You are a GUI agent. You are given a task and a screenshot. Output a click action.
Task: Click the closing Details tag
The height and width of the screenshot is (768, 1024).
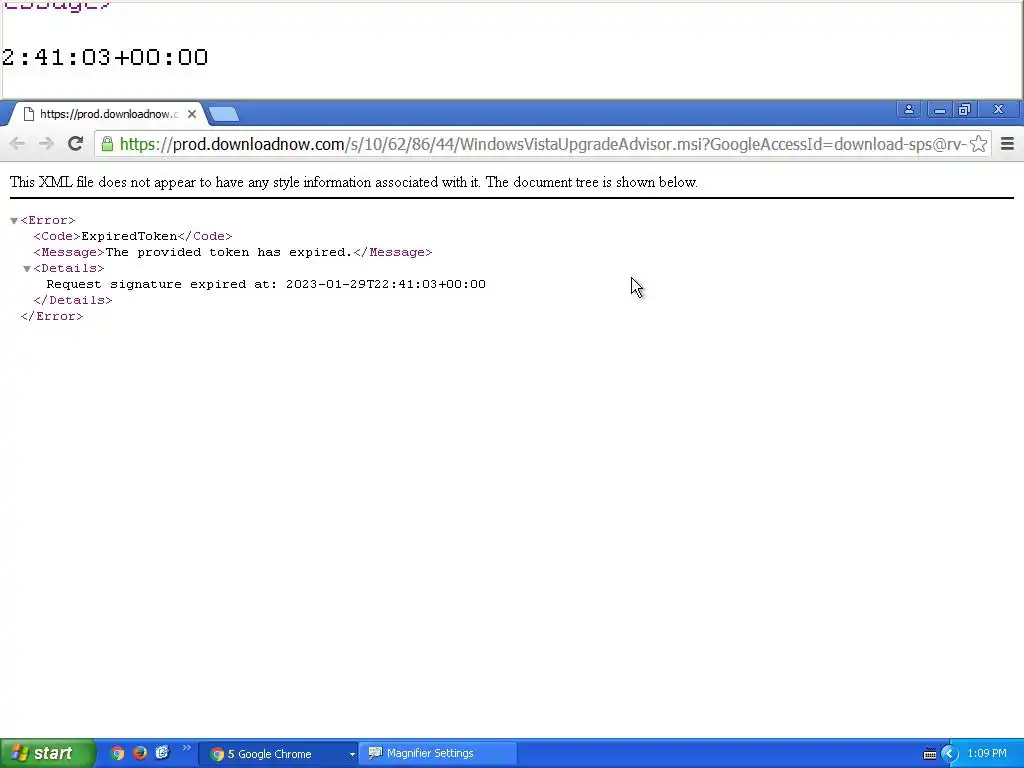(x=73, y=300)
